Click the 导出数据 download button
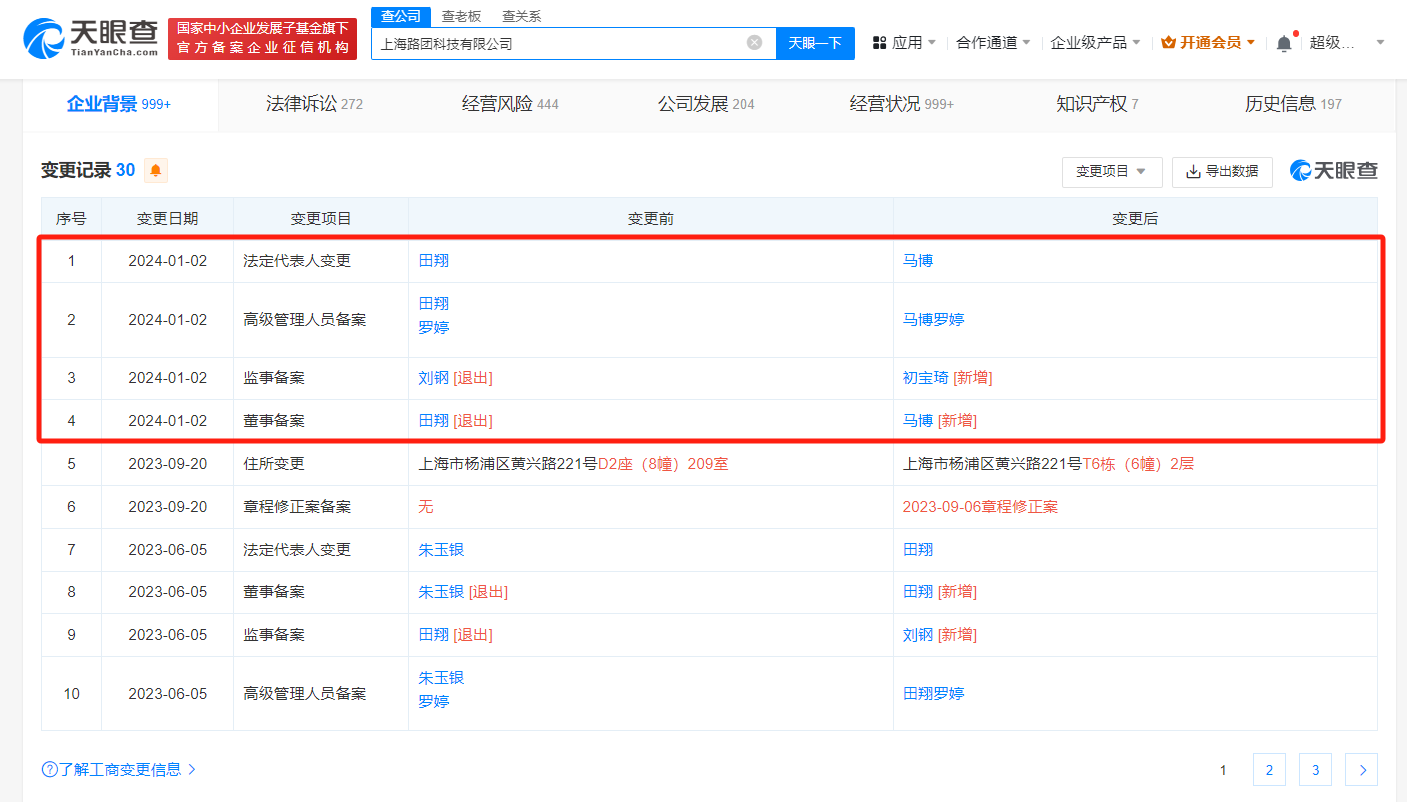This screenshot has width=1407, height=802. [1222, 172]
